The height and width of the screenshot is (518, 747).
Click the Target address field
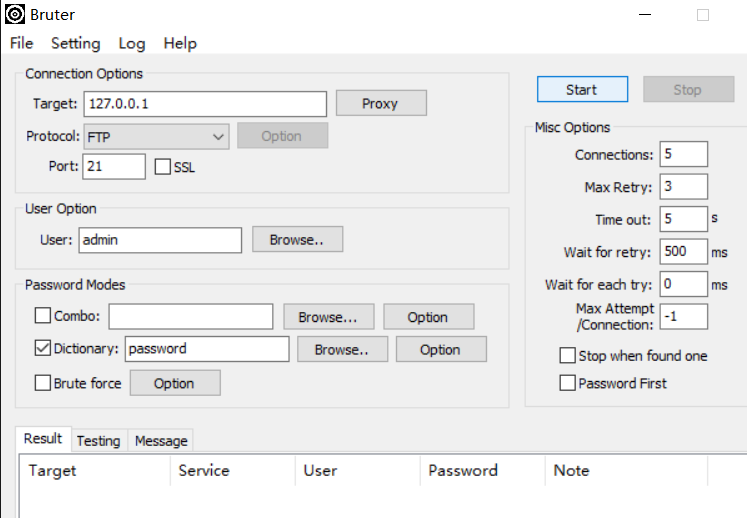coord(205,104)
